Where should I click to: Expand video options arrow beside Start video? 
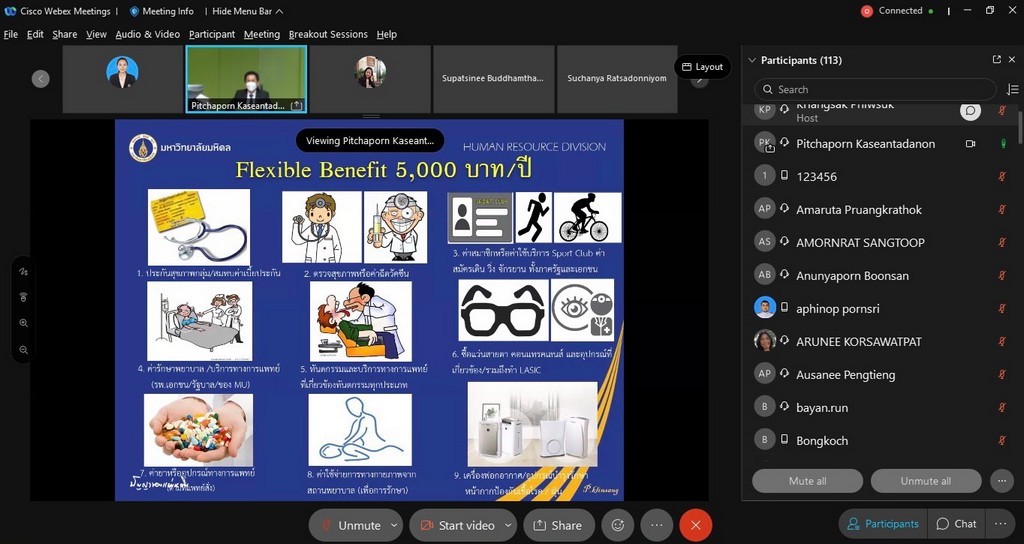508,525
